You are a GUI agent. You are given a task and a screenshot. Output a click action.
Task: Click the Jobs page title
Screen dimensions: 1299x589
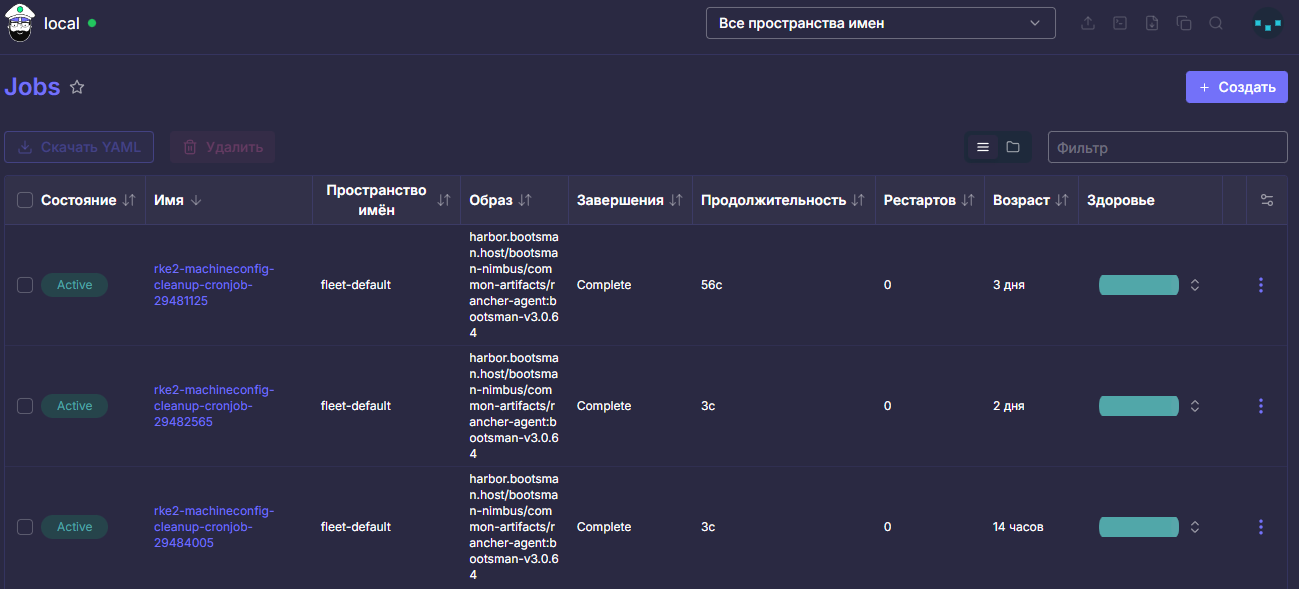(x=32, y=87)
